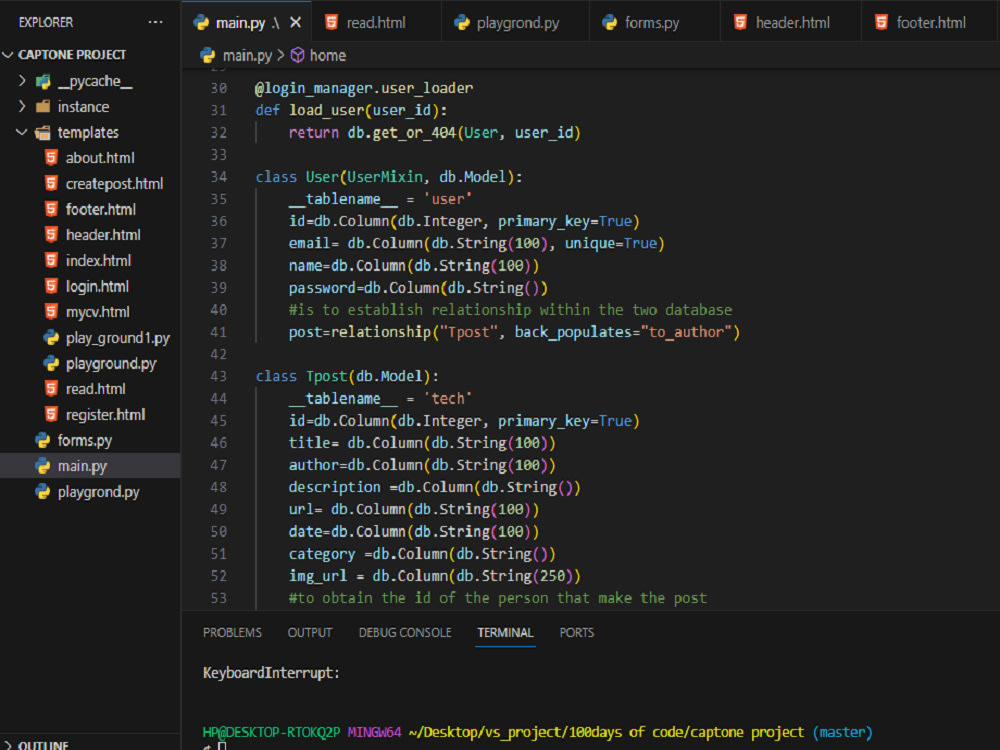Switch to the forms.py tab
The image size is (1000, 750).
coord(655,19)
